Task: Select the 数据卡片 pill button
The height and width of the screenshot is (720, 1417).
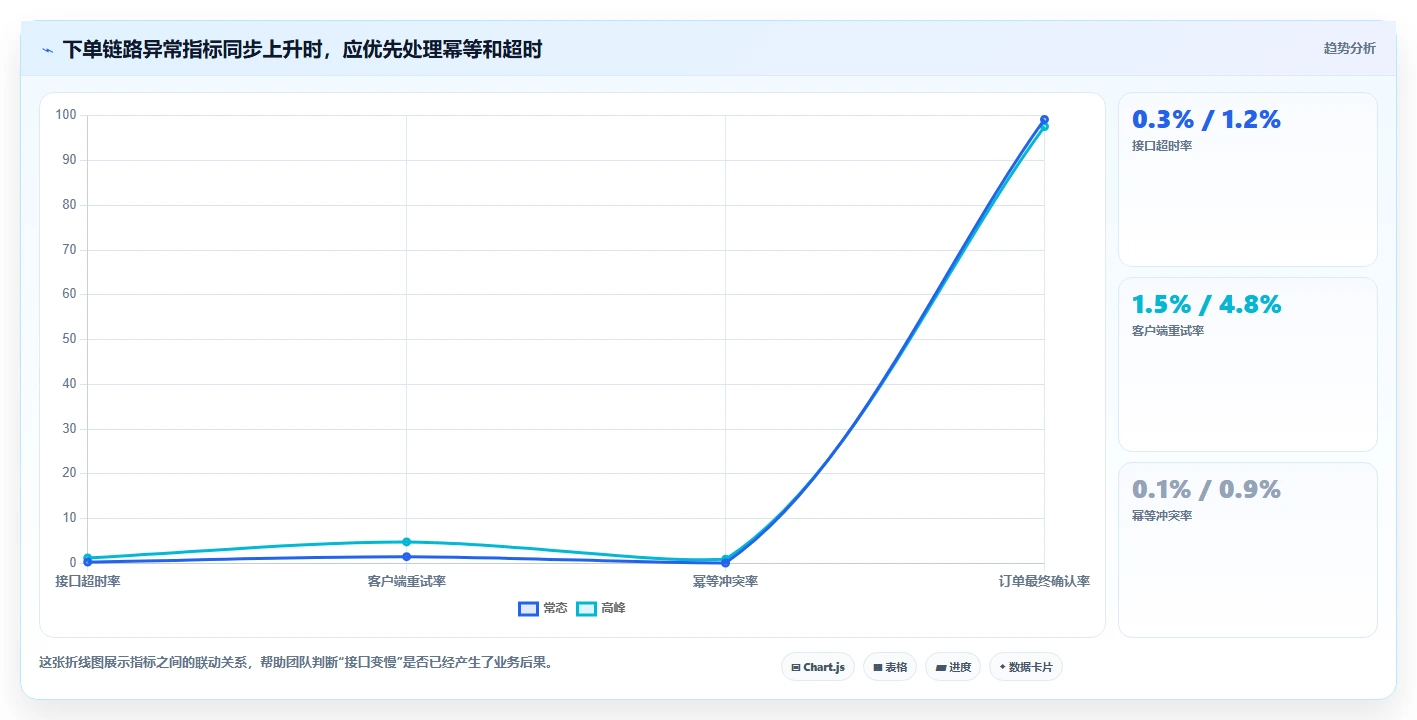Action: pos(1025,667)
